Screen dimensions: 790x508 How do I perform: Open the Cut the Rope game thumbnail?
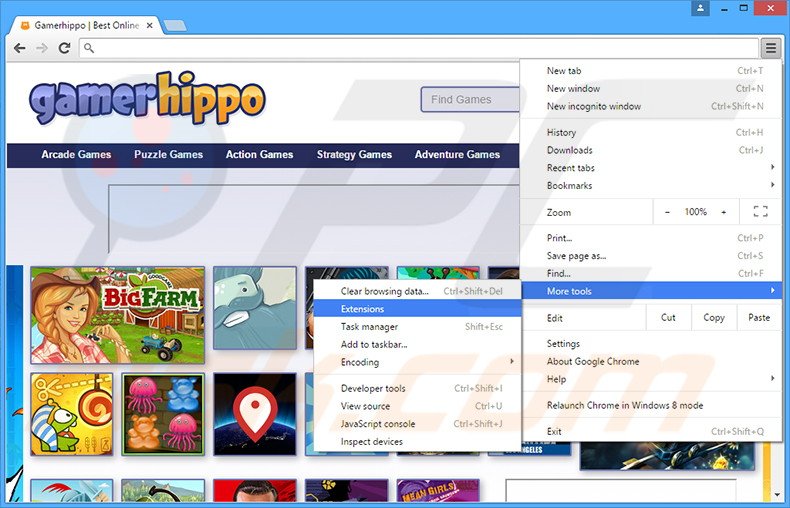click(x=72, y=414)
